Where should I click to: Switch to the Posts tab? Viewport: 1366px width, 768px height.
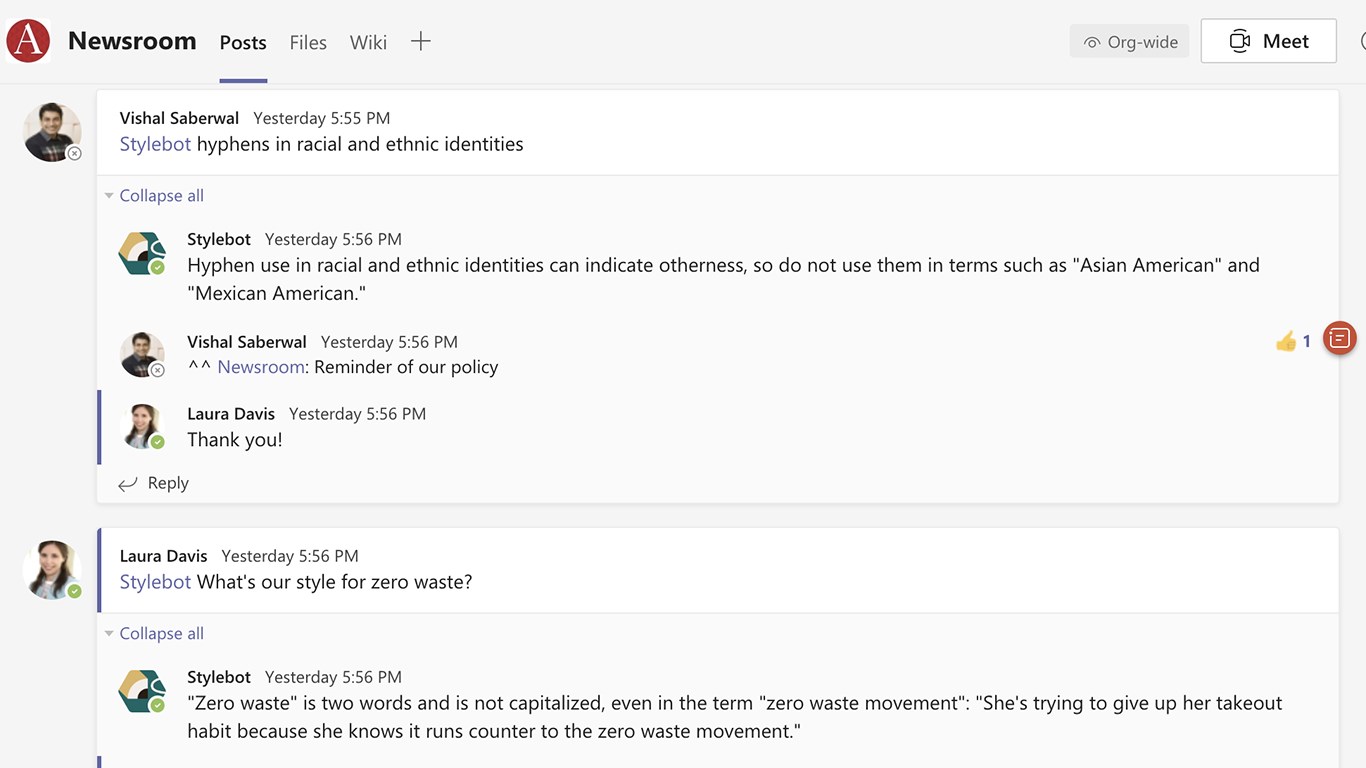[243, 43]
